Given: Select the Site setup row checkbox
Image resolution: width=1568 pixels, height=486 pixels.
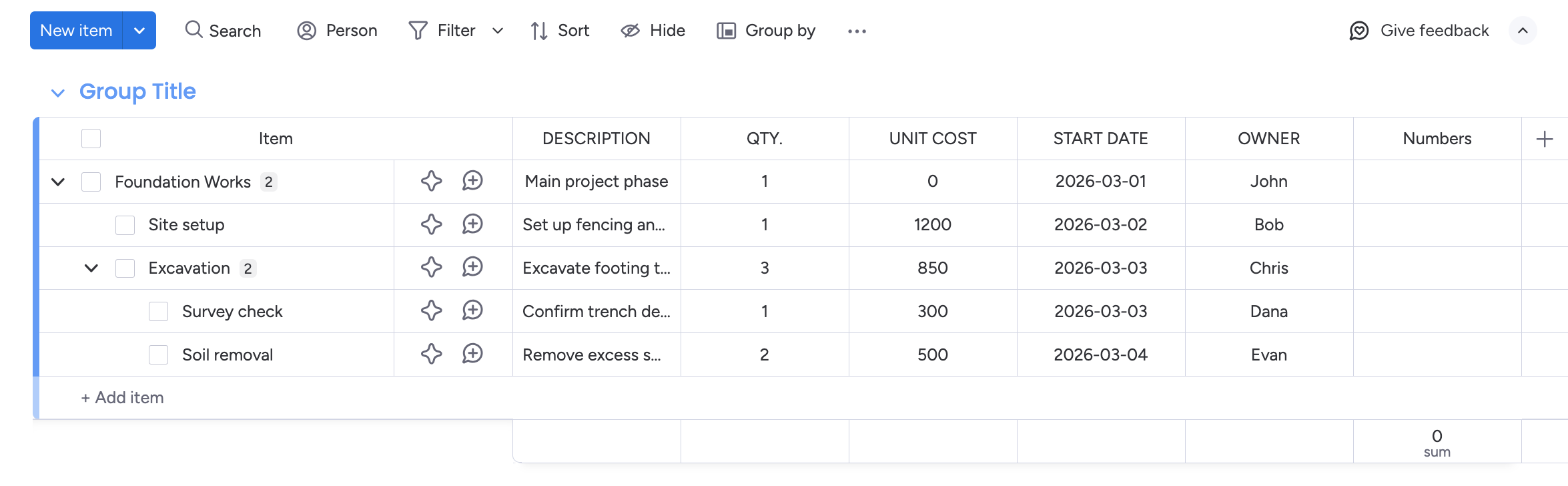Looking at the screenshot, I should tap(125, 225).
